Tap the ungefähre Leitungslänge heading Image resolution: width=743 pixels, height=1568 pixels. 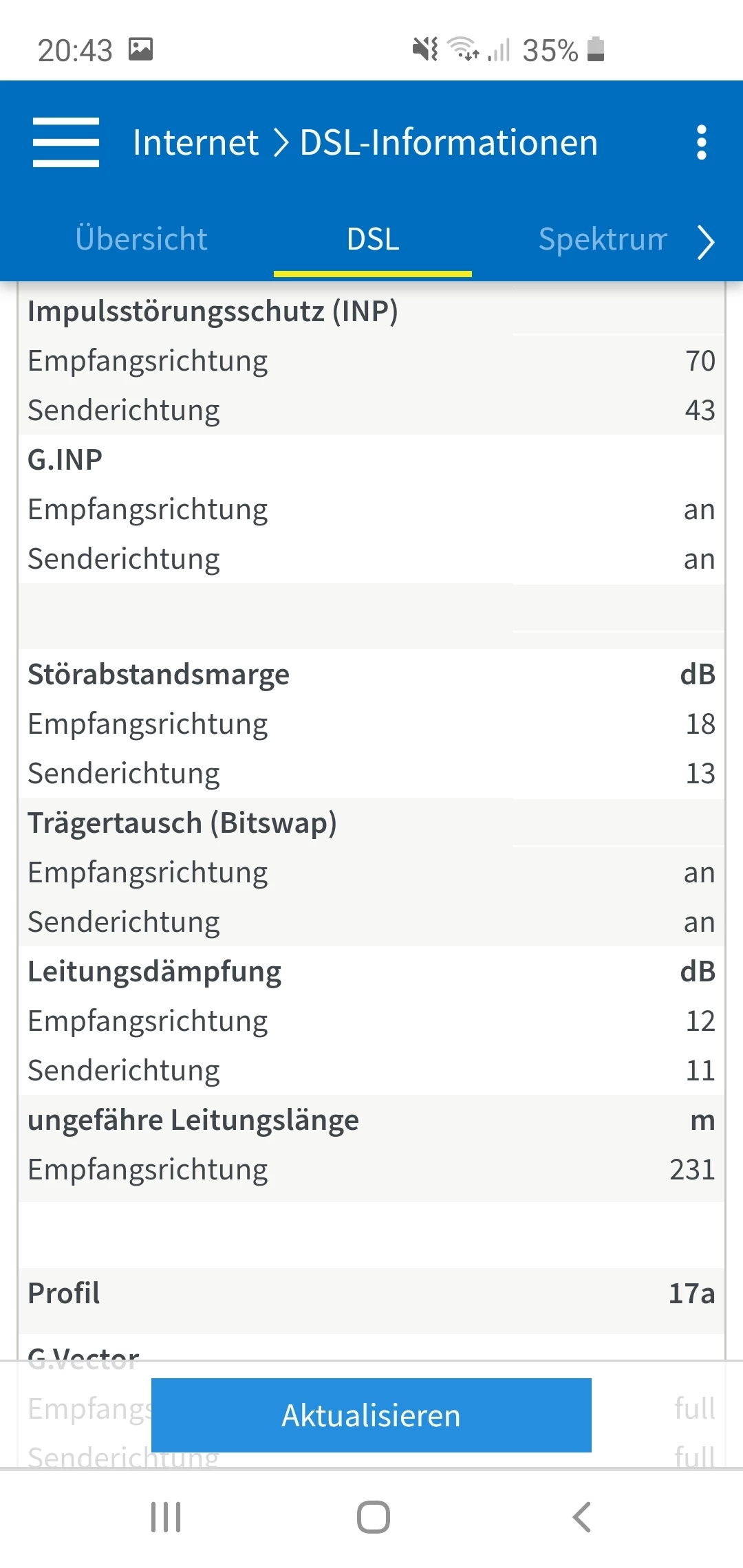pyautogui.click(x=193, y=1120)
